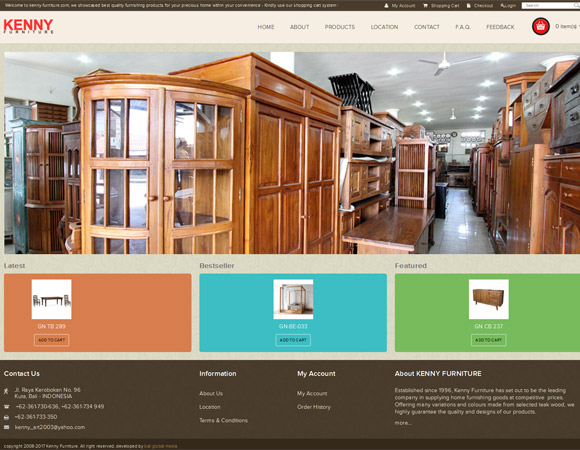Add GN-BE-033 to cart

(x=293, y=340)
